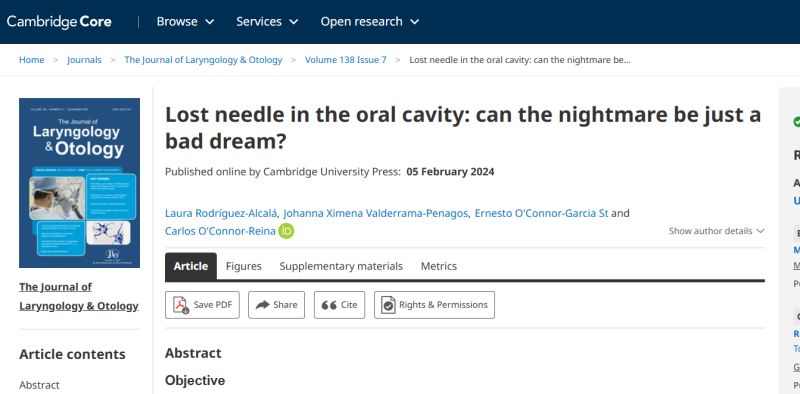Viewport: 800px width, 394px height.
Task: Open the Supplementary materials tab
Action: pyautogui.click(x=341, y=266)
